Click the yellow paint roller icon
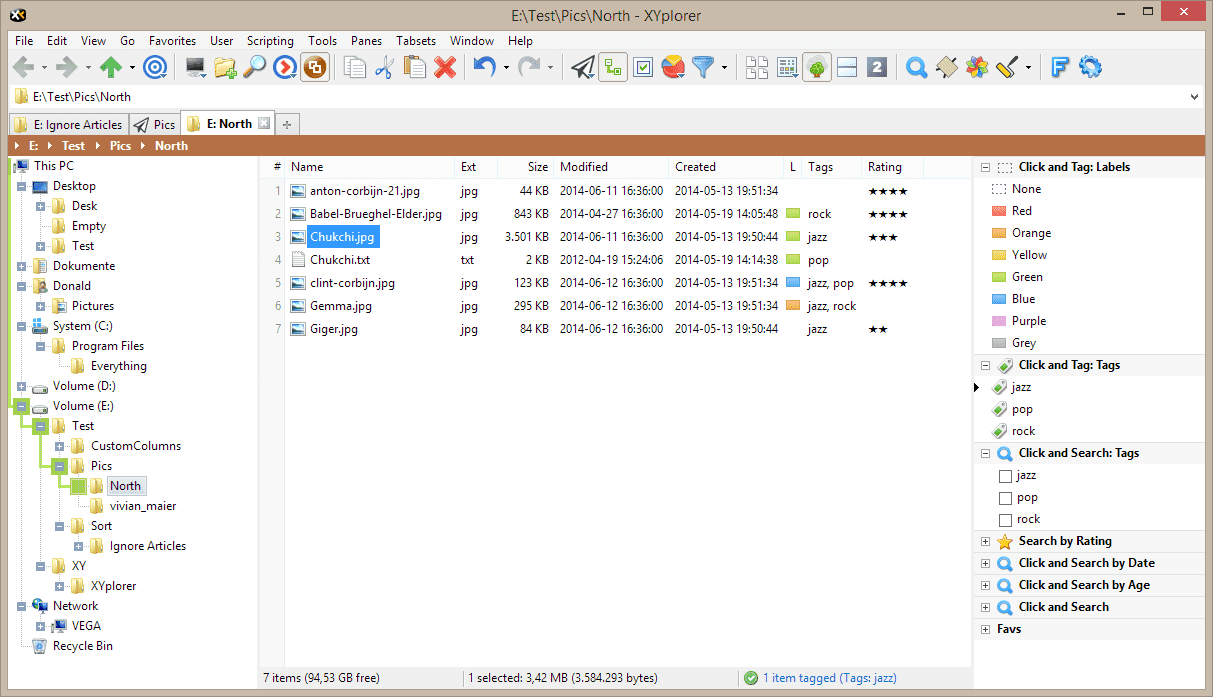Viewport: 1213px width, 697px height. 1006,67
